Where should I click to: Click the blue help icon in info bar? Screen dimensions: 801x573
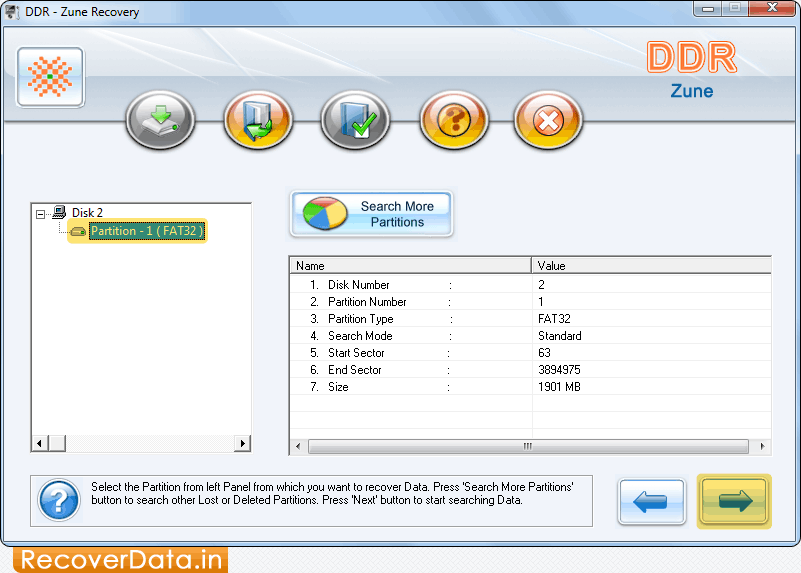pos(59,497)
